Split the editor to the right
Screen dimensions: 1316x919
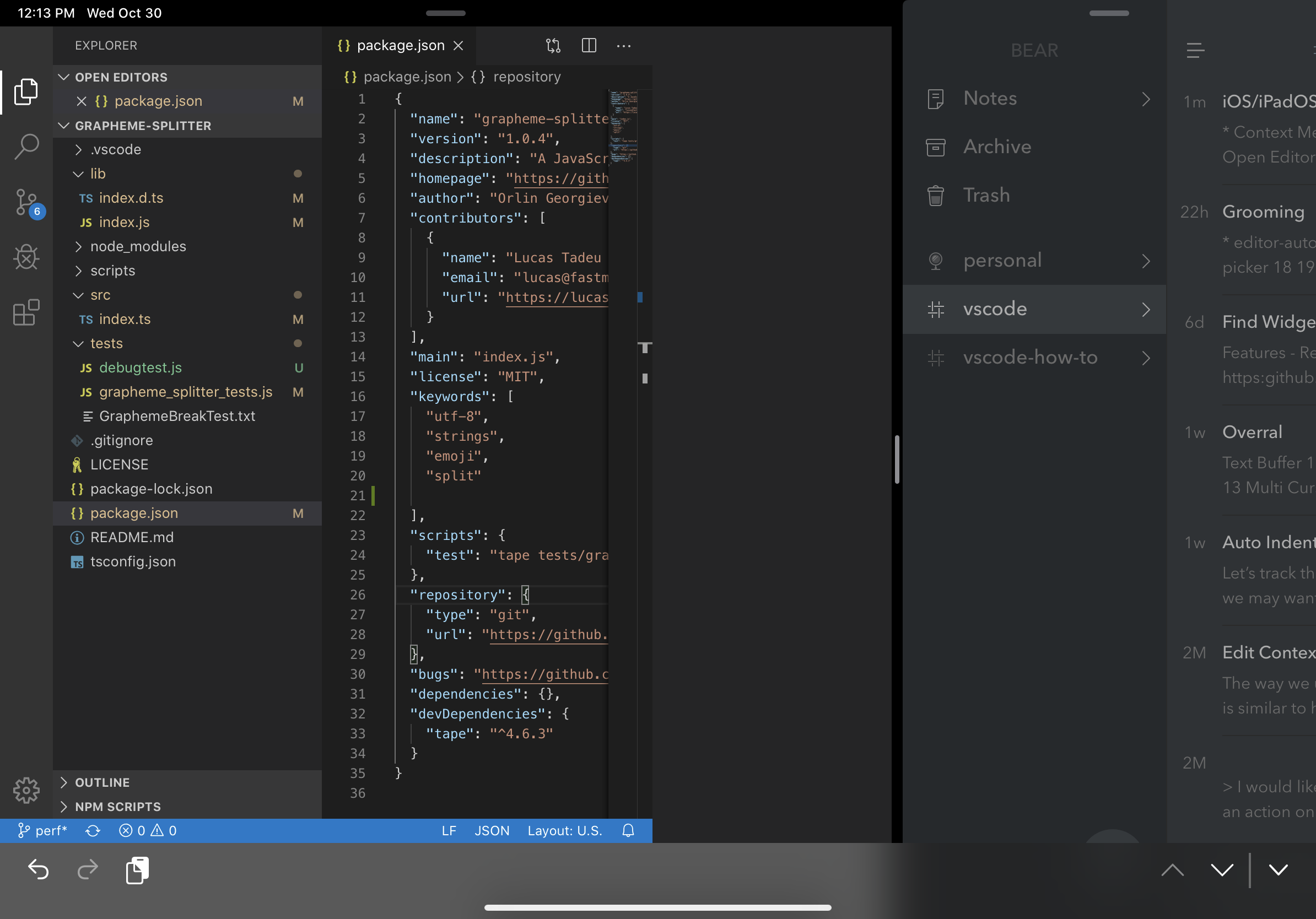coord(589,45)
